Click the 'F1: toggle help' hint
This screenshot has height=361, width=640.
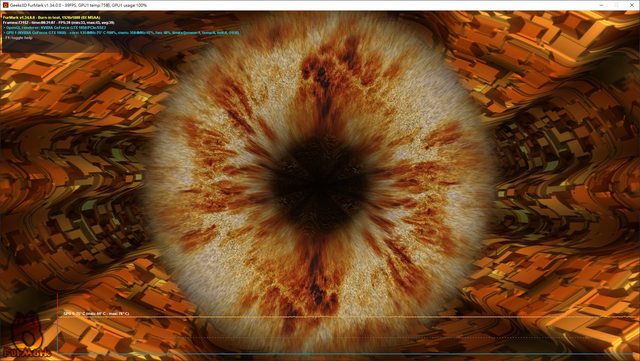tap(18, 38)
